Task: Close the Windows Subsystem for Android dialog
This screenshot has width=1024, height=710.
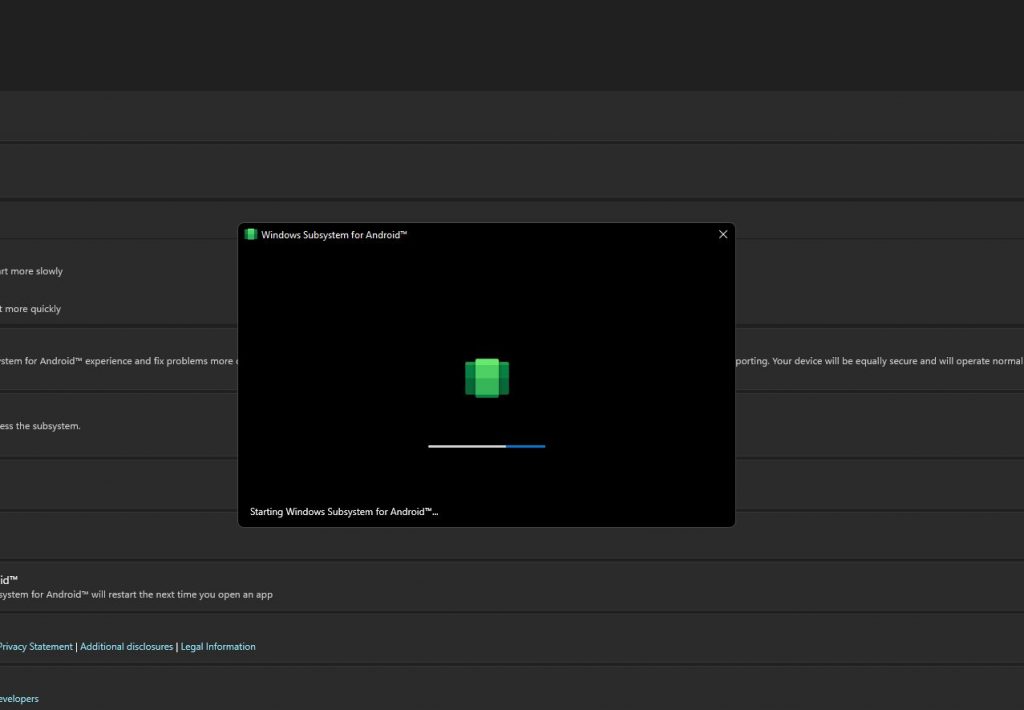Action: click(722, 234)
